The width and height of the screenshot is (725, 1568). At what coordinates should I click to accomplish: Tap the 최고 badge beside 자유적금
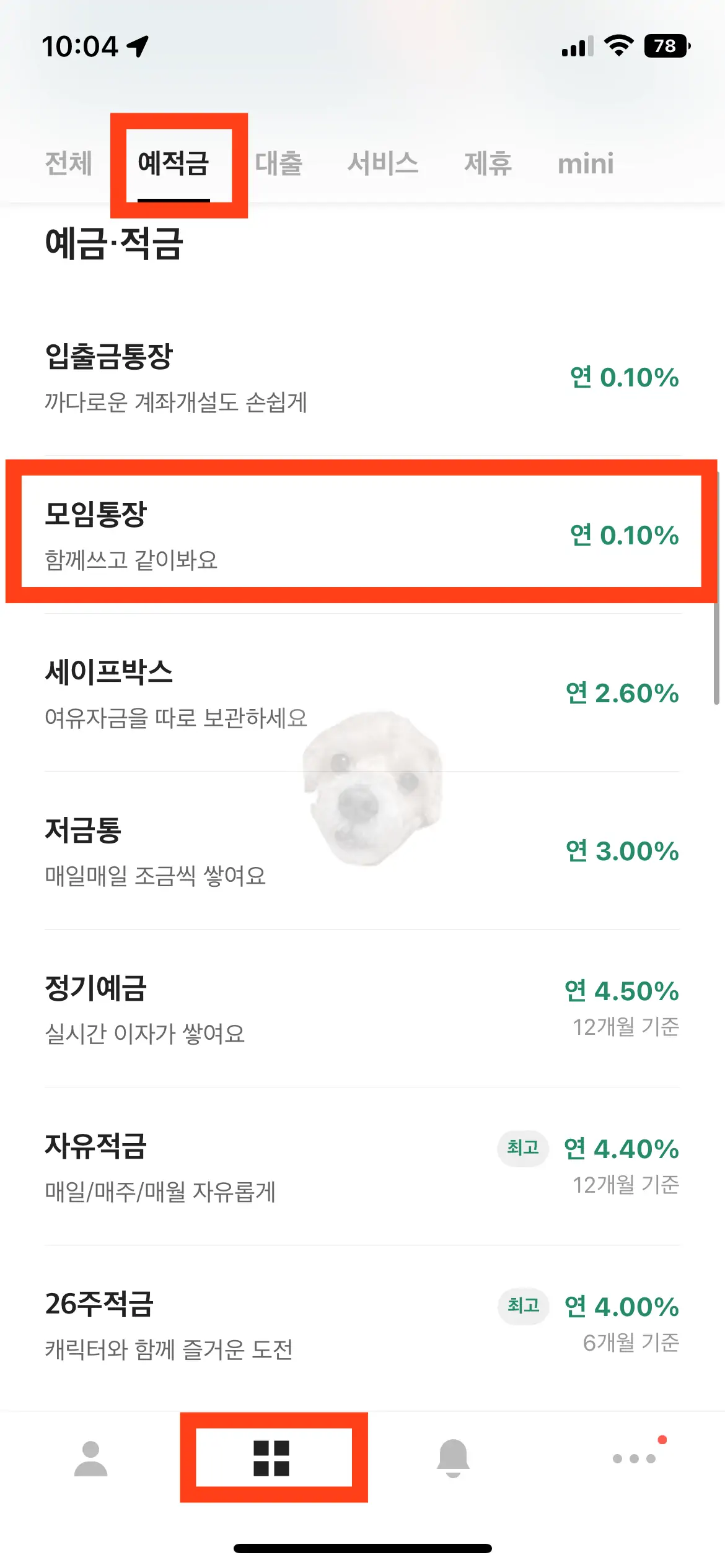click(522, 1150)
